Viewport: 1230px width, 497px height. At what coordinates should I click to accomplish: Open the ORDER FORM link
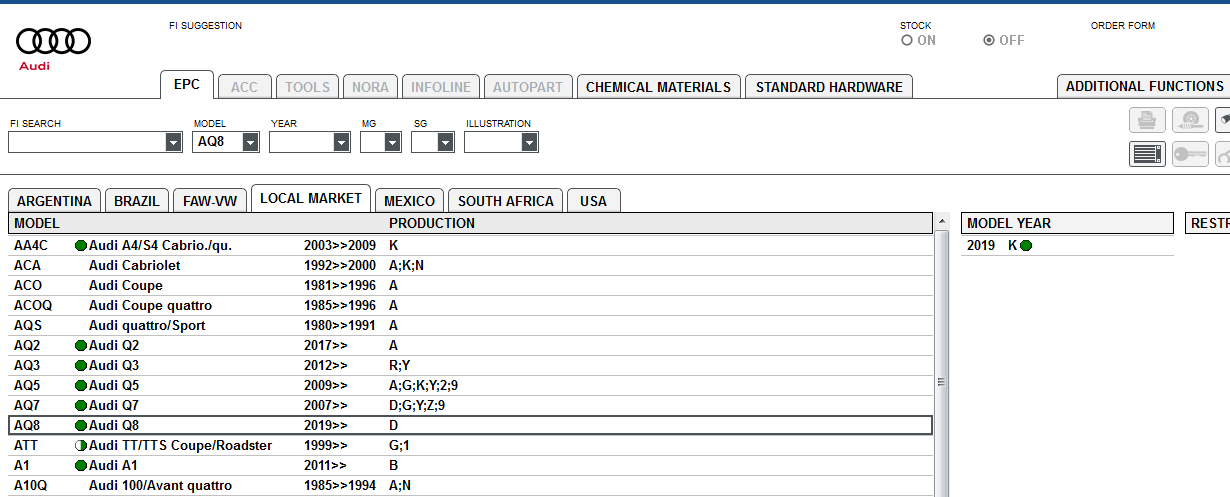[1123, 26]
